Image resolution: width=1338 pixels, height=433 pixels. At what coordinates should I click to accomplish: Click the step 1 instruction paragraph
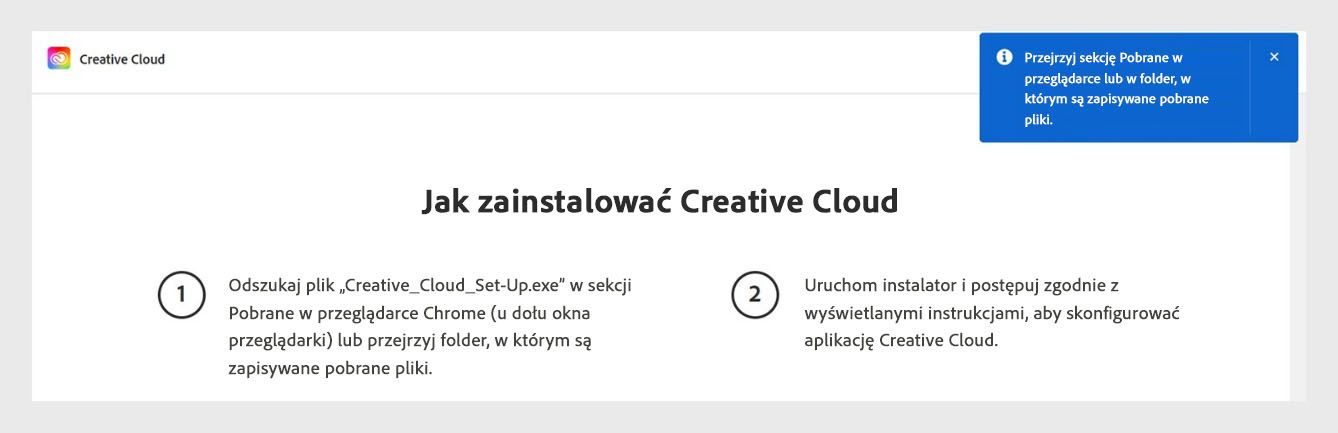click(x=430, y=326)
